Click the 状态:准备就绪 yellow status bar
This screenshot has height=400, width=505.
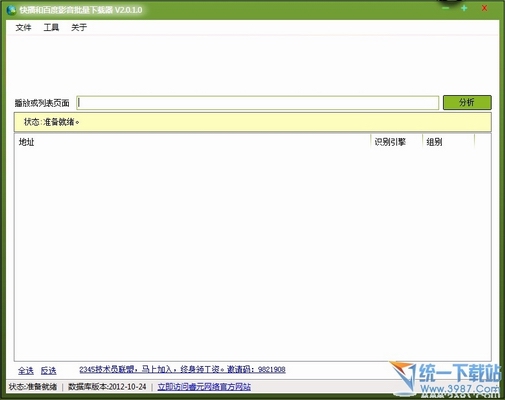252,122
